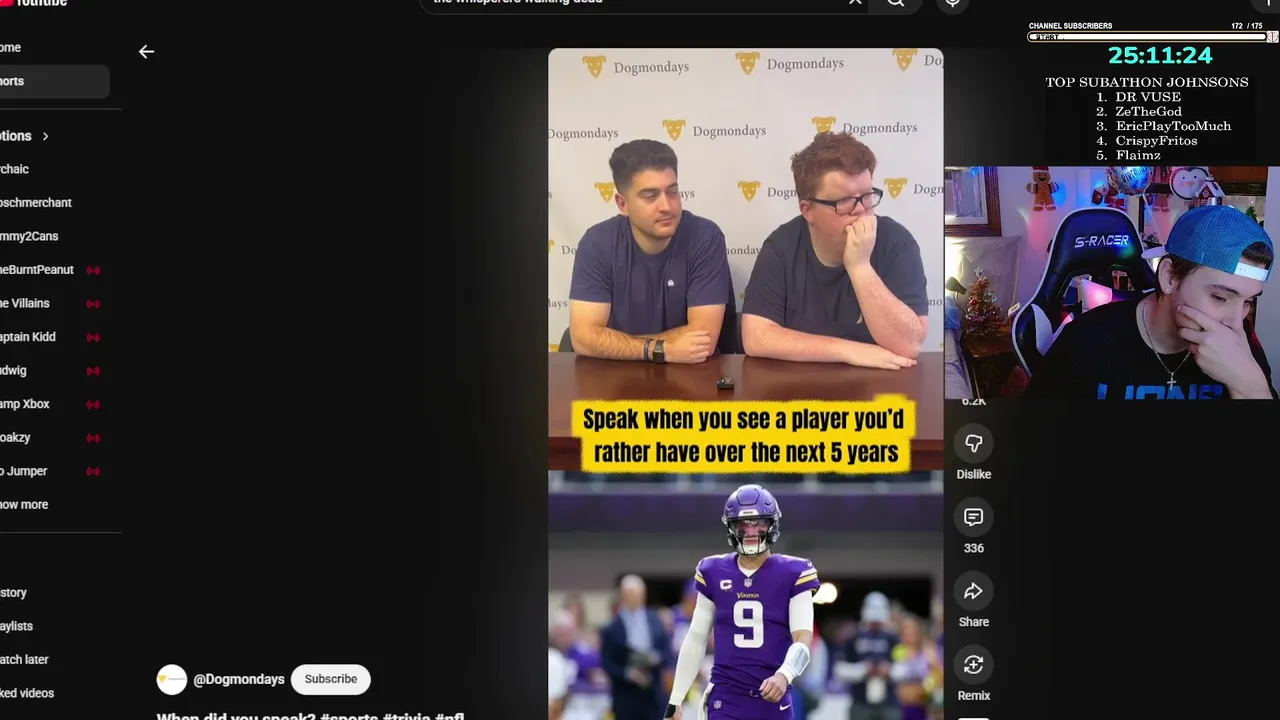This screenshot has height=720, width=1280.
Task: Open Ludwig live channel
Action: [55, 370]
